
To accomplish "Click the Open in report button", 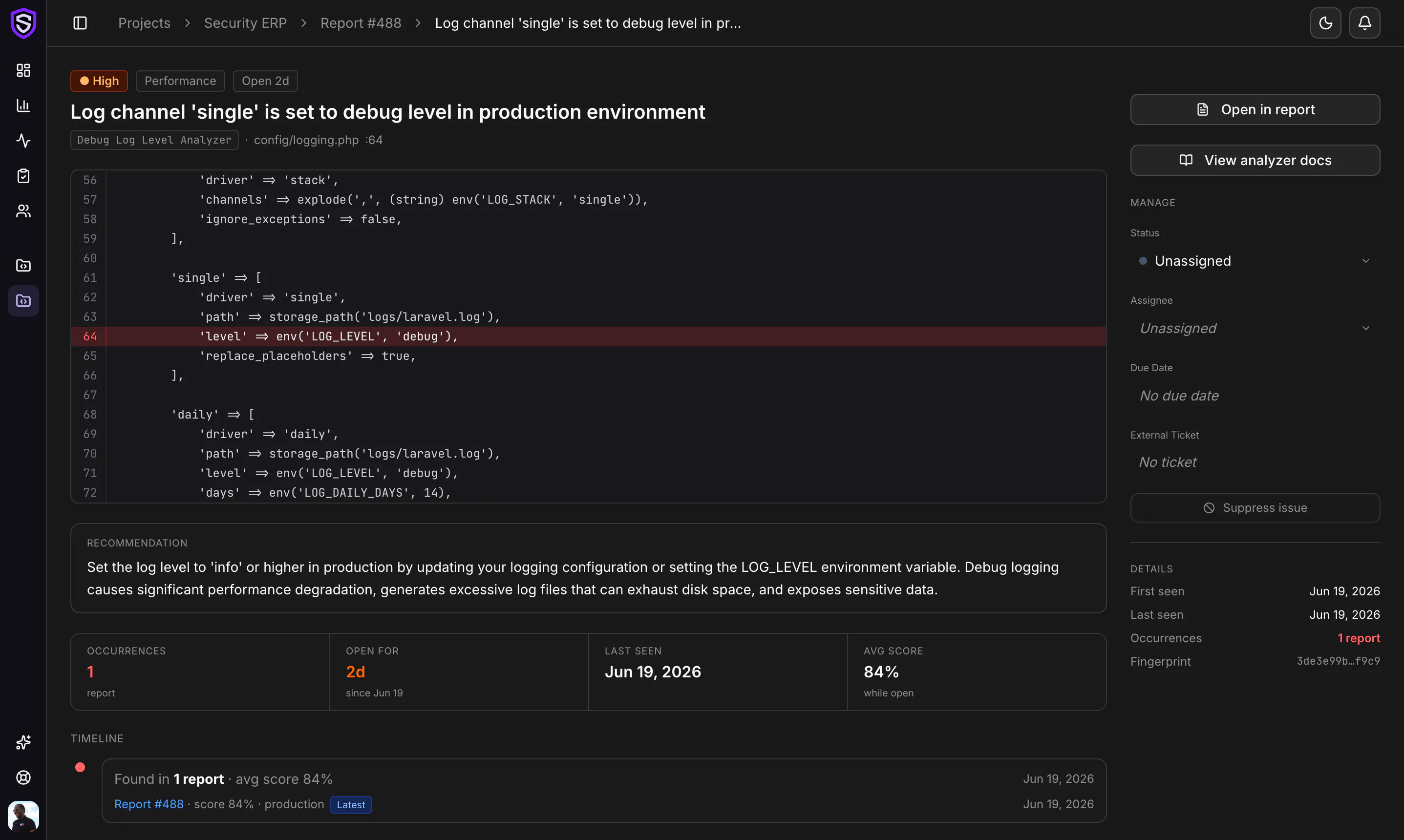I will coord(1255,109).
